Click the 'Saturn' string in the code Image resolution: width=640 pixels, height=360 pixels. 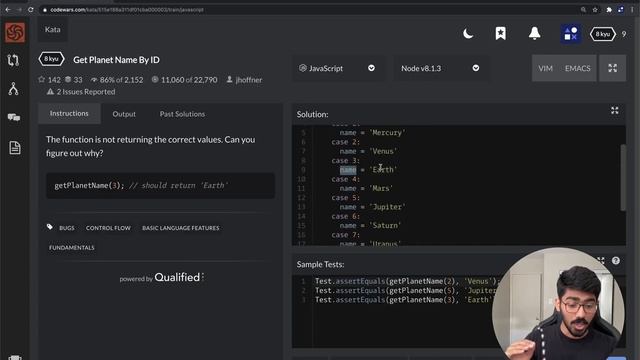[385, 226]
